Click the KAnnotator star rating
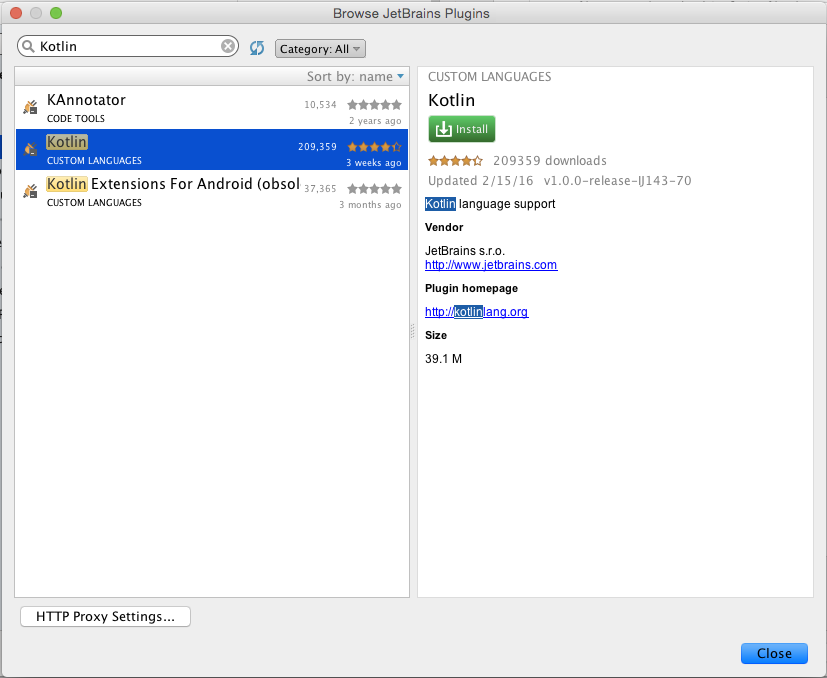This screenshot has height=678, width=827. click(374, 104)
